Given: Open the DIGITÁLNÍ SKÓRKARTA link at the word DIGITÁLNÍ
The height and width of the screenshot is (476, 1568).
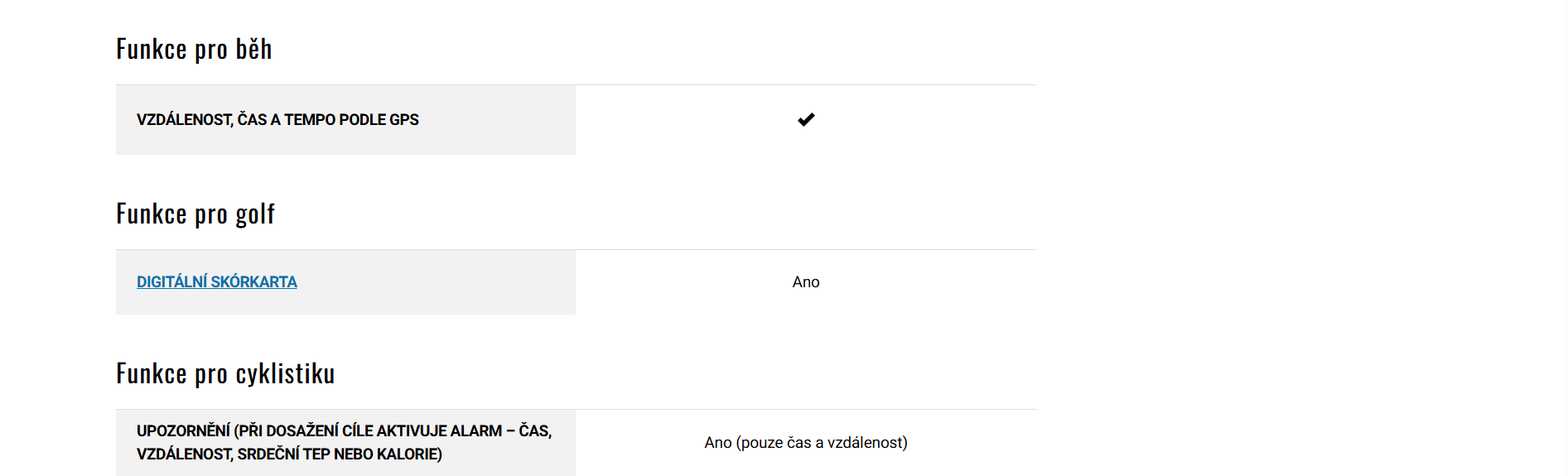Looking at the screenshot, I should tap(171, 282).
